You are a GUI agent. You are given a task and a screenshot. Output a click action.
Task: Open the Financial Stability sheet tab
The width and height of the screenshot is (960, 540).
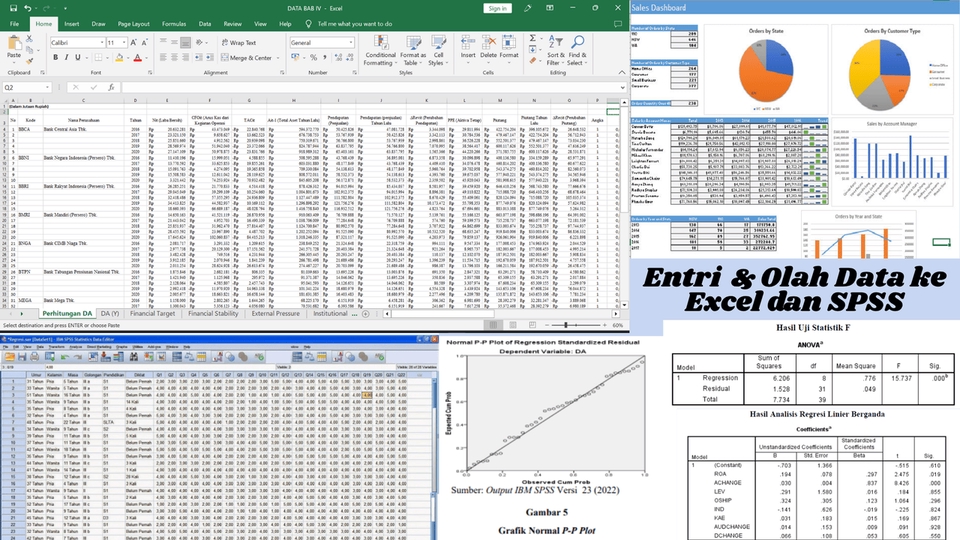tap(213, 313)
